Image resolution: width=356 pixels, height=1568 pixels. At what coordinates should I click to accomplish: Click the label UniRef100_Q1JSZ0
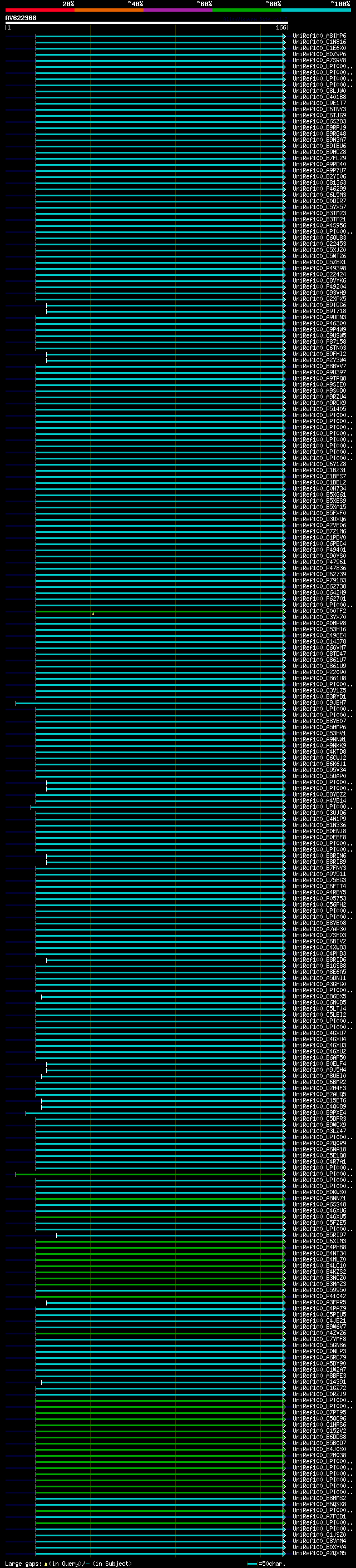(319, 1535)
